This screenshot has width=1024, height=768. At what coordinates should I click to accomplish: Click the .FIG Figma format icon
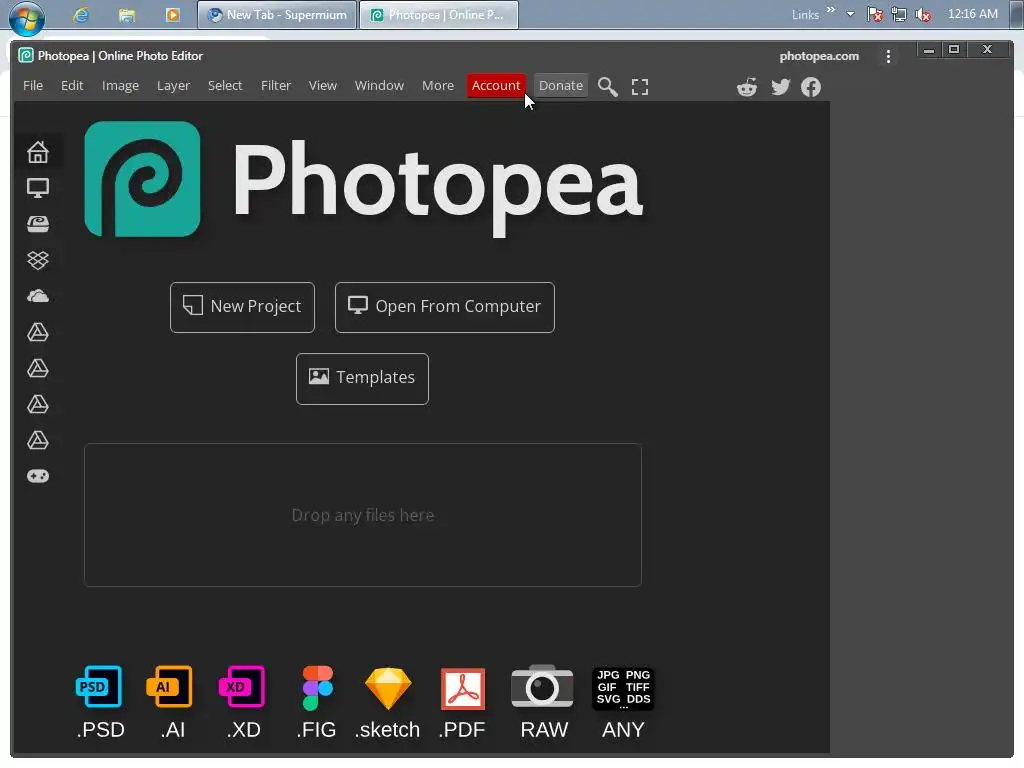pos(317,688)
